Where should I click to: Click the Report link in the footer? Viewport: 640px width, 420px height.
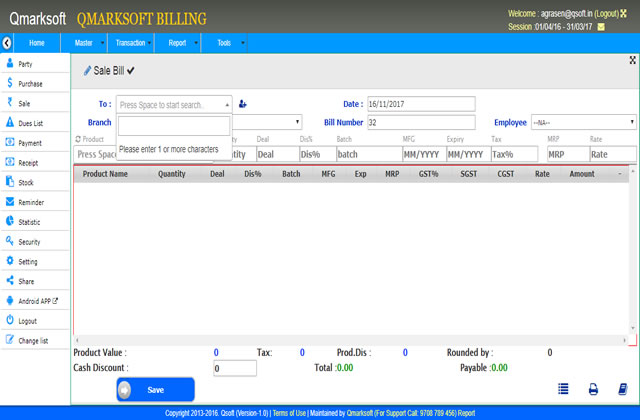click(466, 413)
